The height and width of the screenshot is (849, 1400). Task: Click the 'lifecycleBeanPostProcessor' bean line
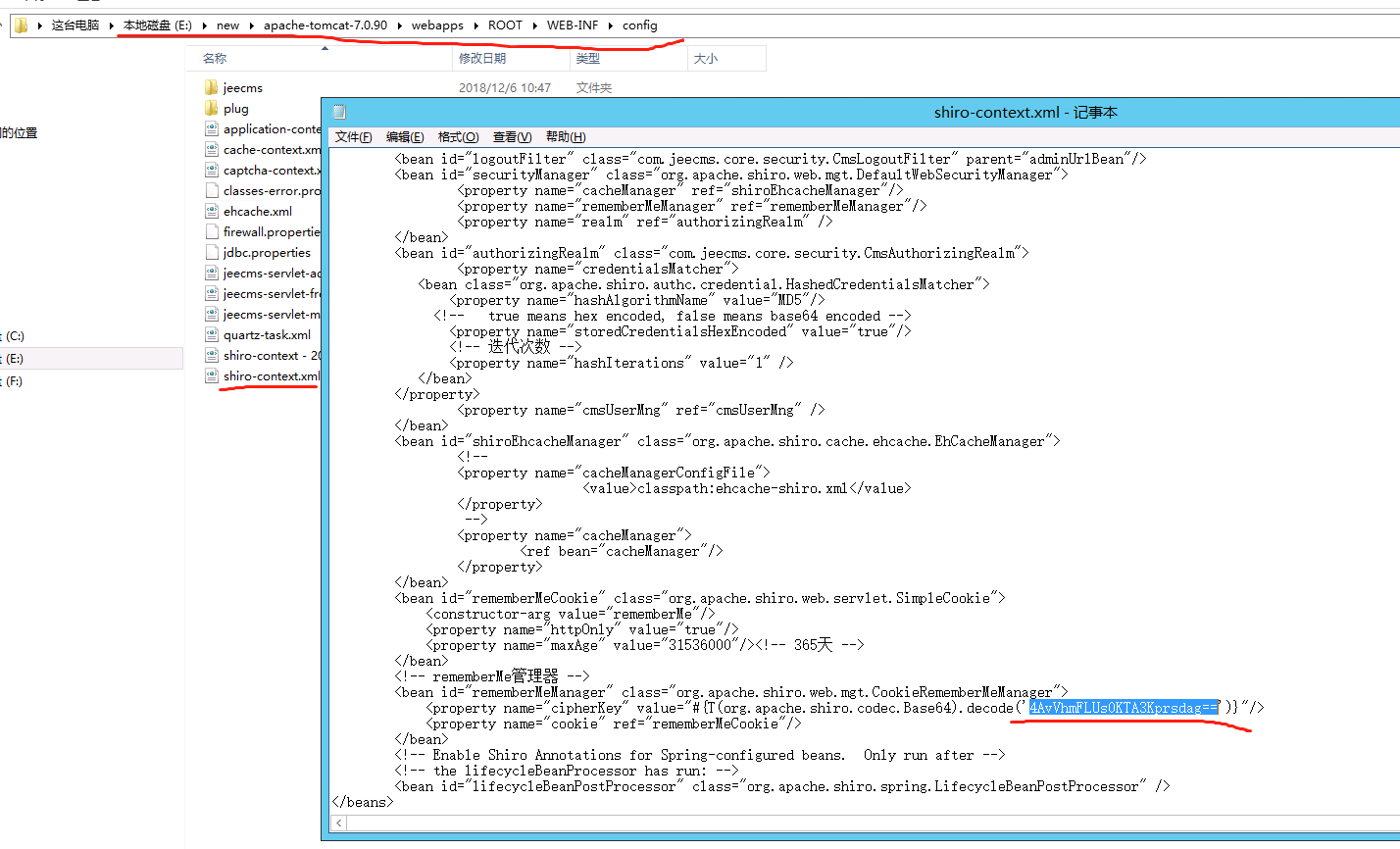pos(782,786)
